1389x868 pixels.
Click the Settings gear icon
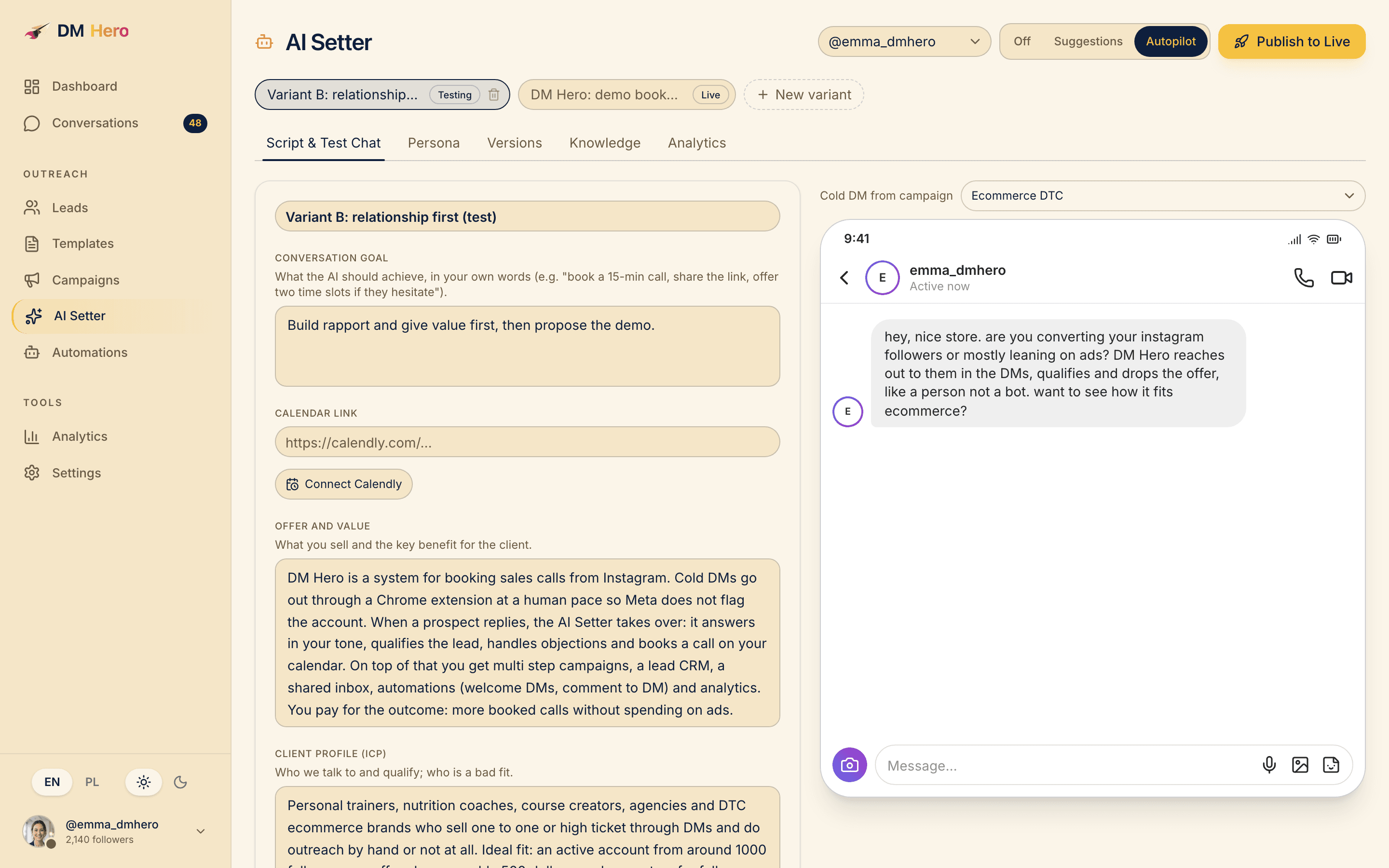point(31,473)
